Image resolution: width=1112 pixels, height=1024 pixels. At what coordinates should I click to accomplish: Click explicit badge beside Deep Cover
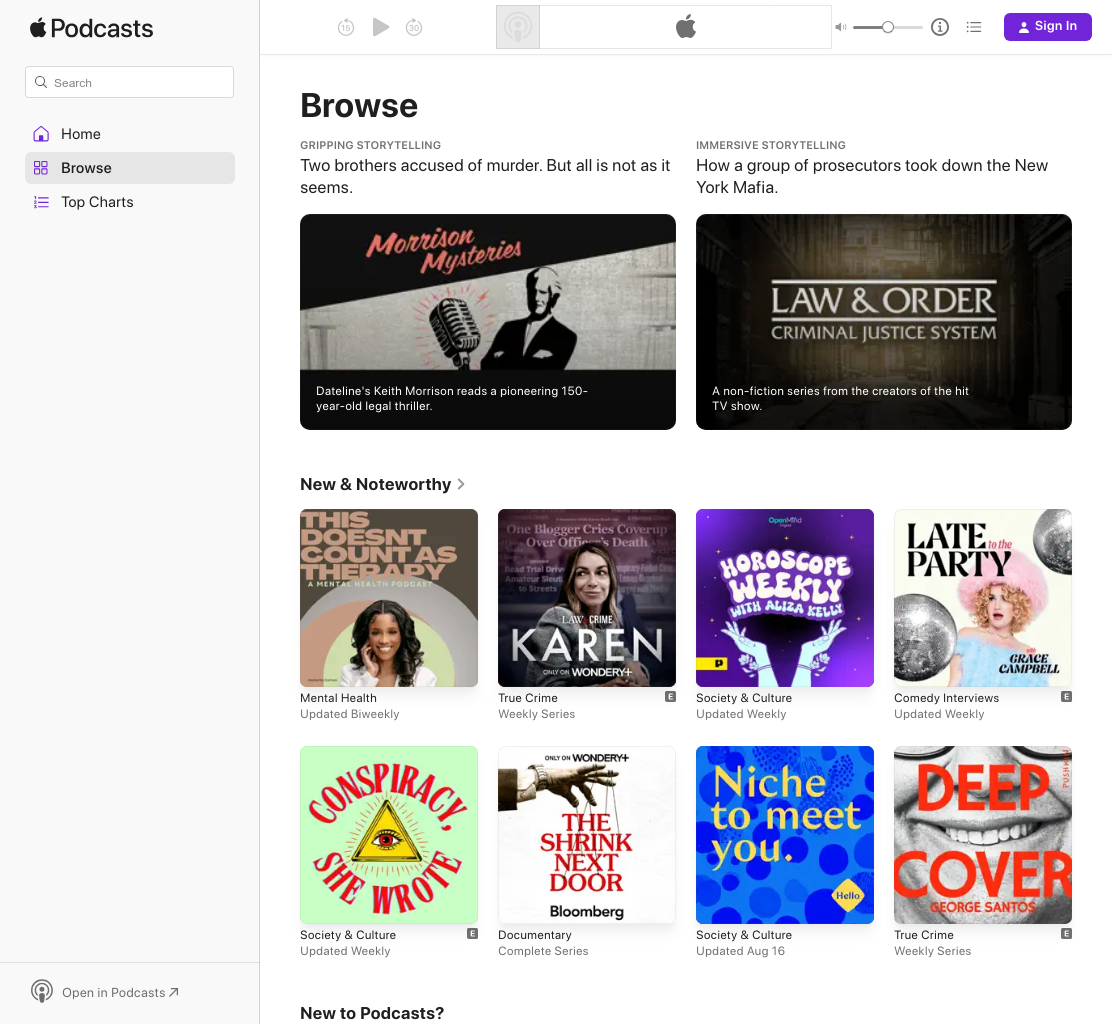click(1066, 934)
